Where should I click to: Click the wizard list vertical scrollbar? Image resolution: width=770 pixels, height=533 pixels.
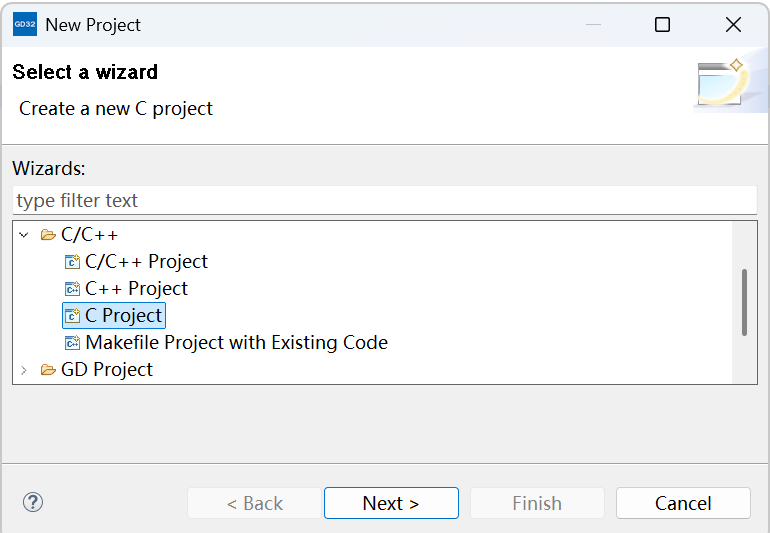(x=744, y=302)
